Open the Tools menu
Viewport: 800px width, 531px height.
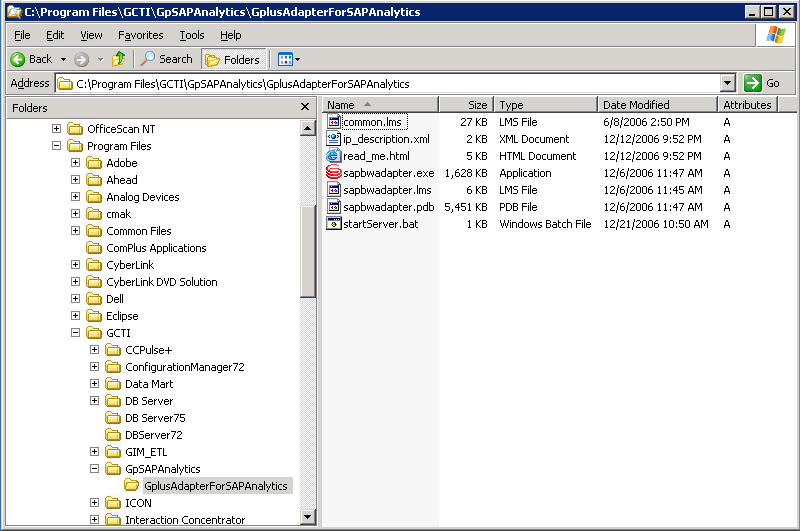pos(191,35)
